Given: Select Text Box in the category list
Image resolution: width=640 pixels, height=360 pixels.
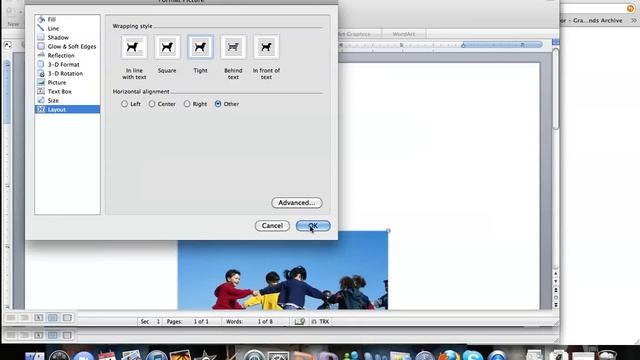Looking at the screenshot, I should point(67,91).
